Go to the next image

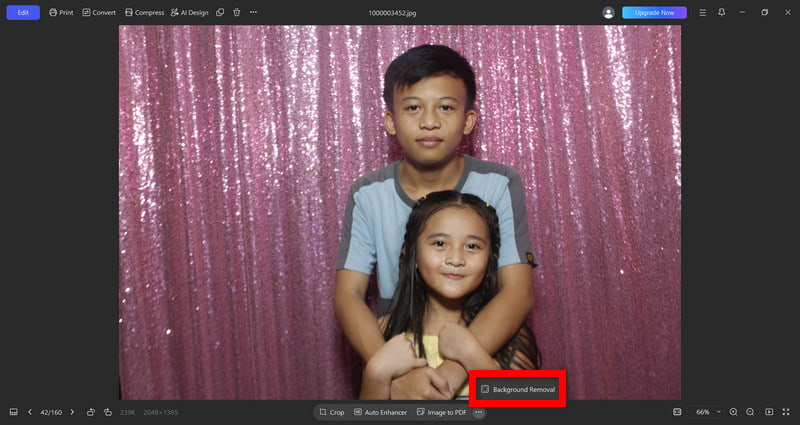click(x=72, y=412)
